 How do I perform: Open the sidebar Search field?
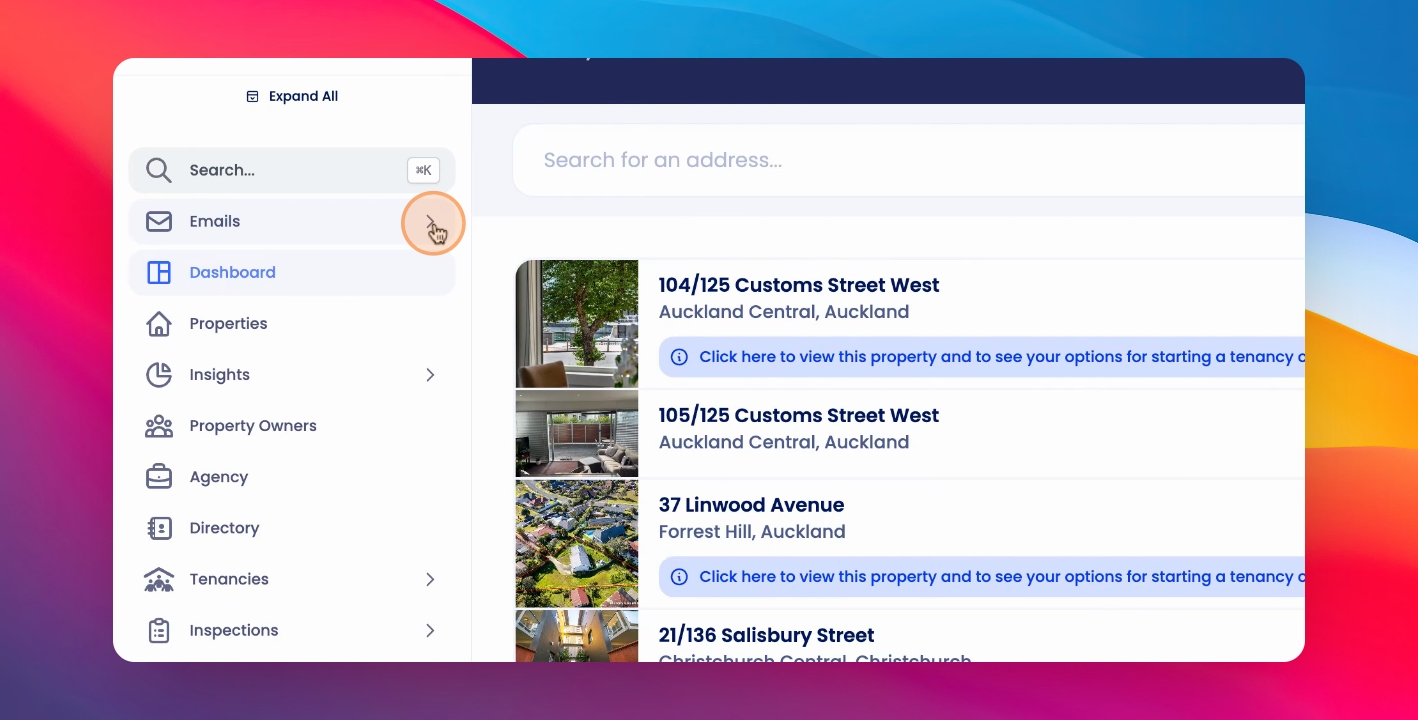click(x=292, y=170)
